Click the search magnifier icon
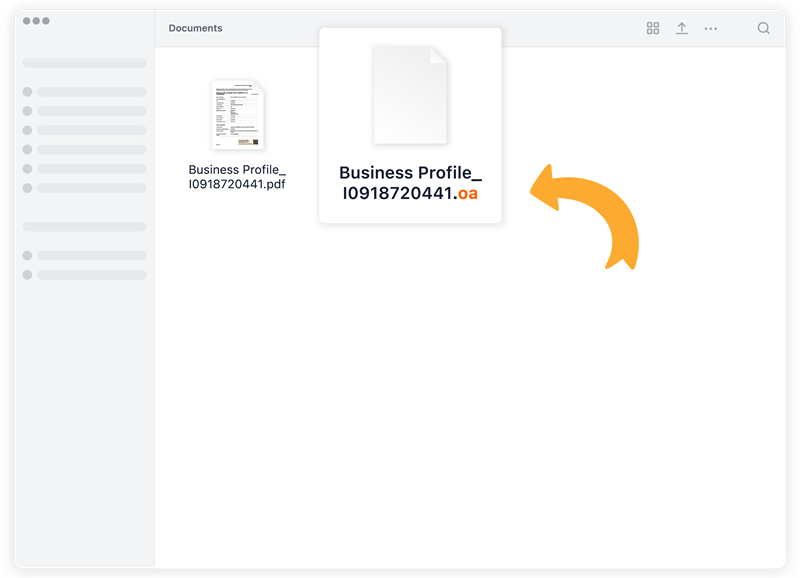Viewport: 800px width, 578px height. 763,28
